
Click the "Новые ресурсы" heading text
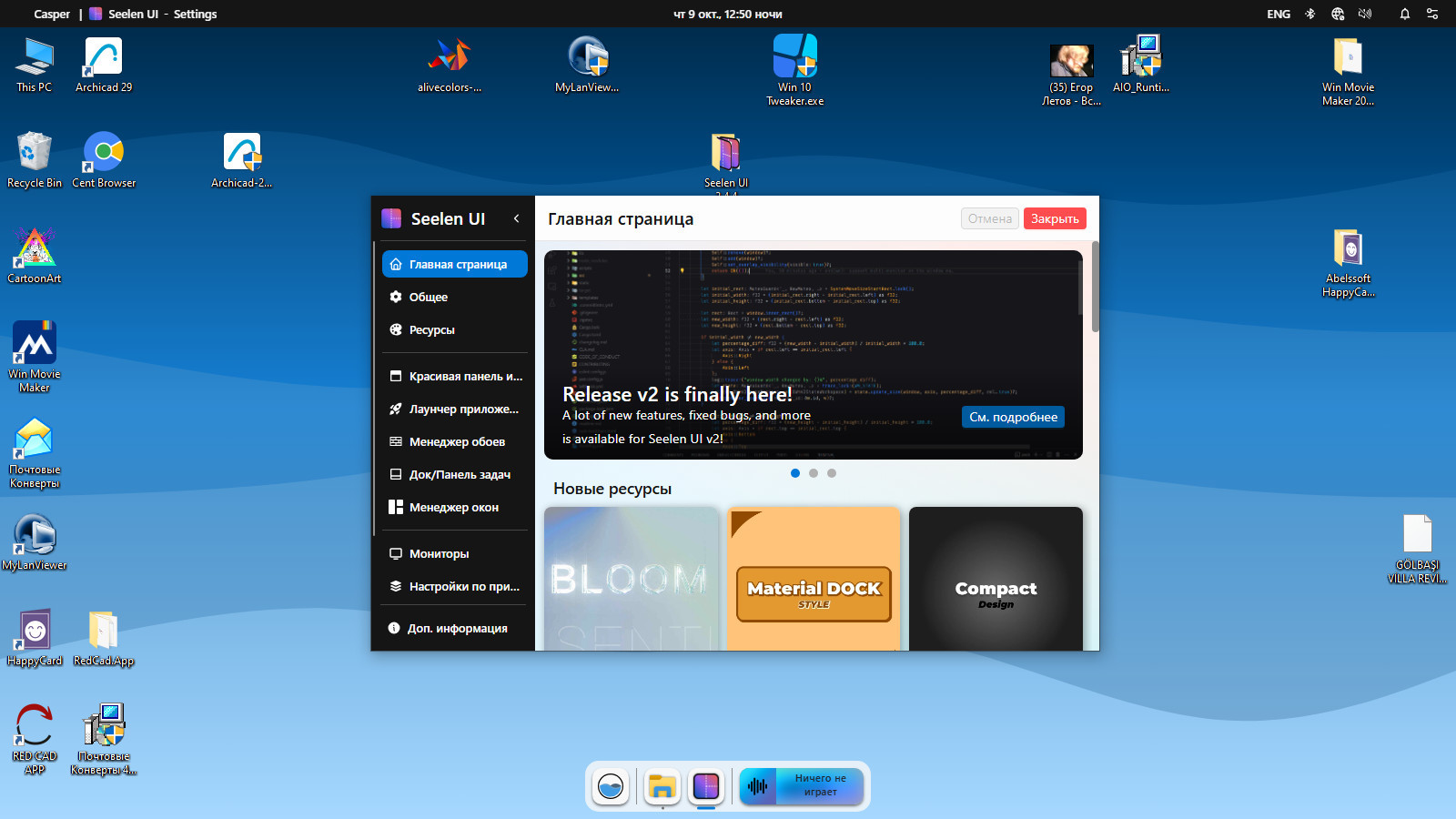[x=612, y=489]
